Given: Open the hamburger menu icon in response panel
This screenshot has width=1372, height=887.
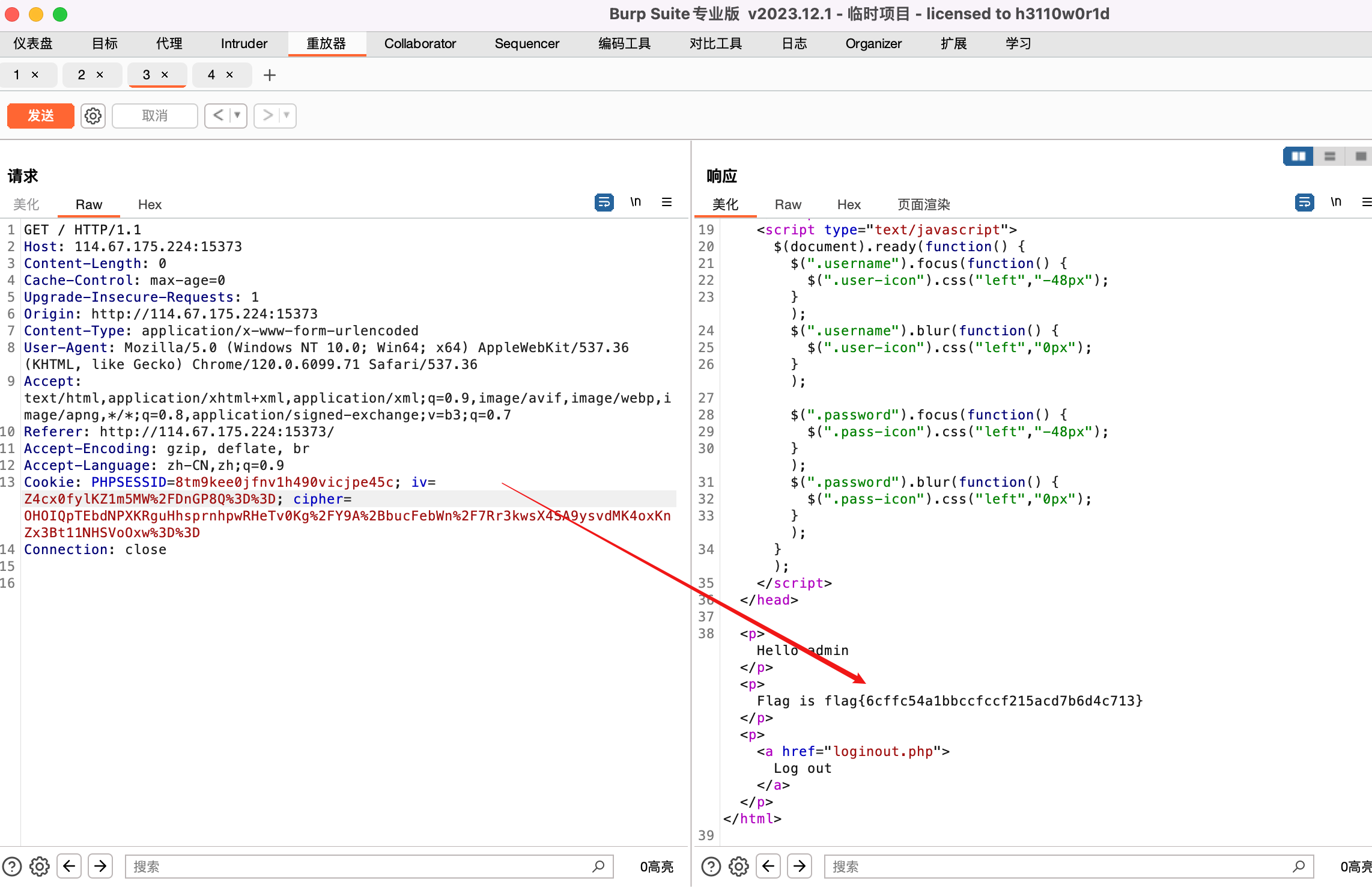Looking at the screenshot, I should (1368, 202).
